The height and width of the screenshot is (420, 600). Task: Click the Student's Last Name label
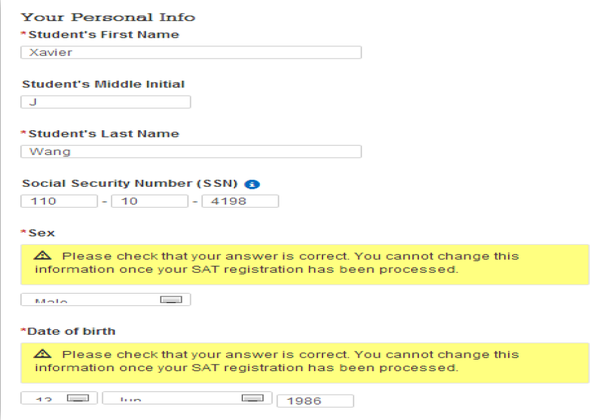coord(104,134)
